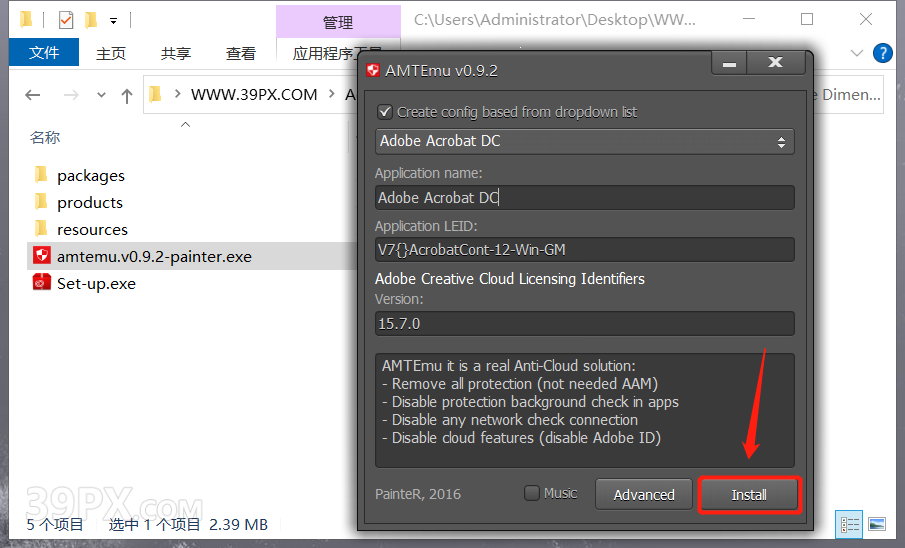This screenshot has height=548, width=905.
Task: Select the packages folder
Action: point(91,176)
